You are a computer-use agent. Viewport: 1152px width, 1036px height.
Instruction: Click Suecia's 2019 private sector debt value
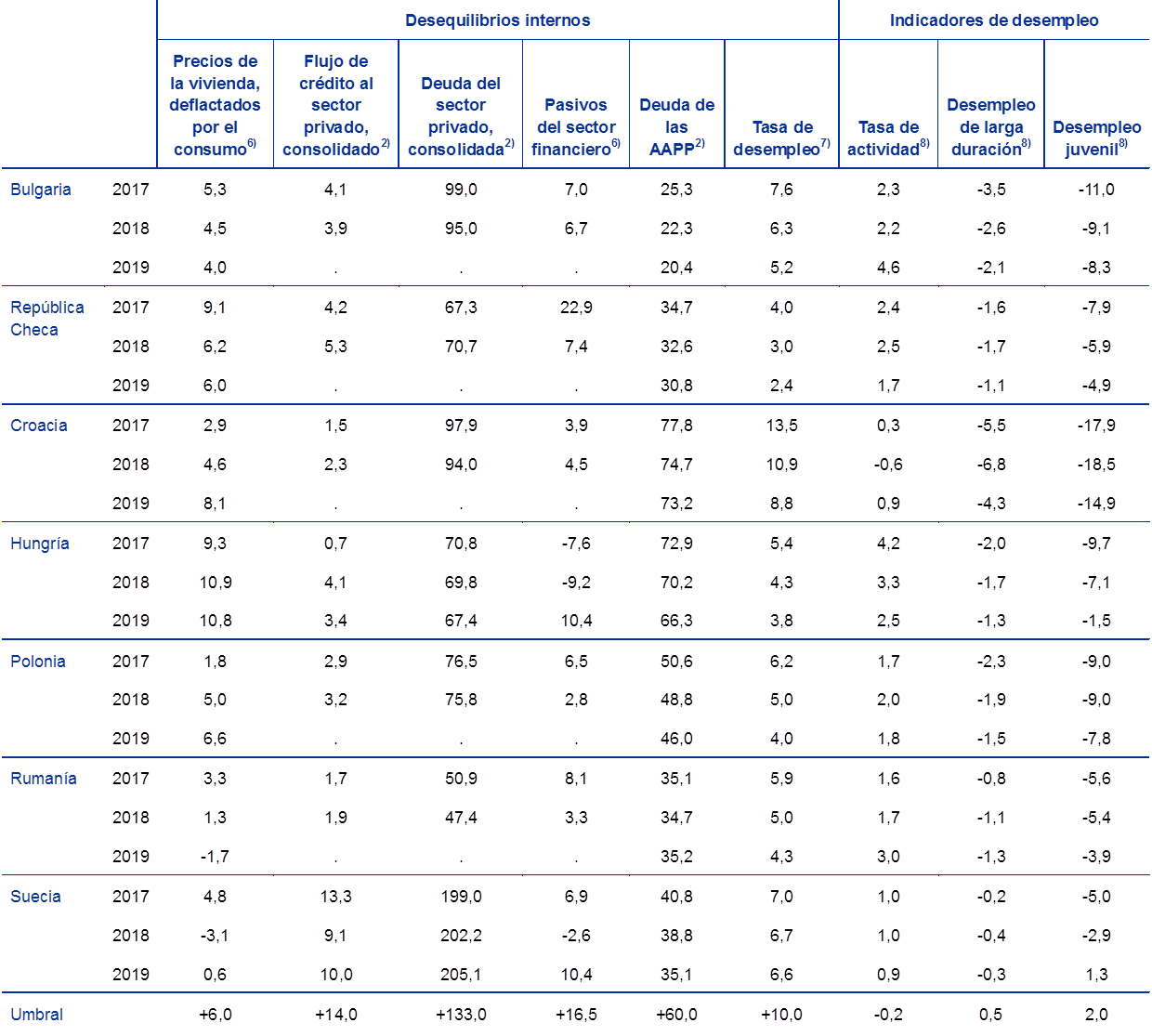[461, 975]
